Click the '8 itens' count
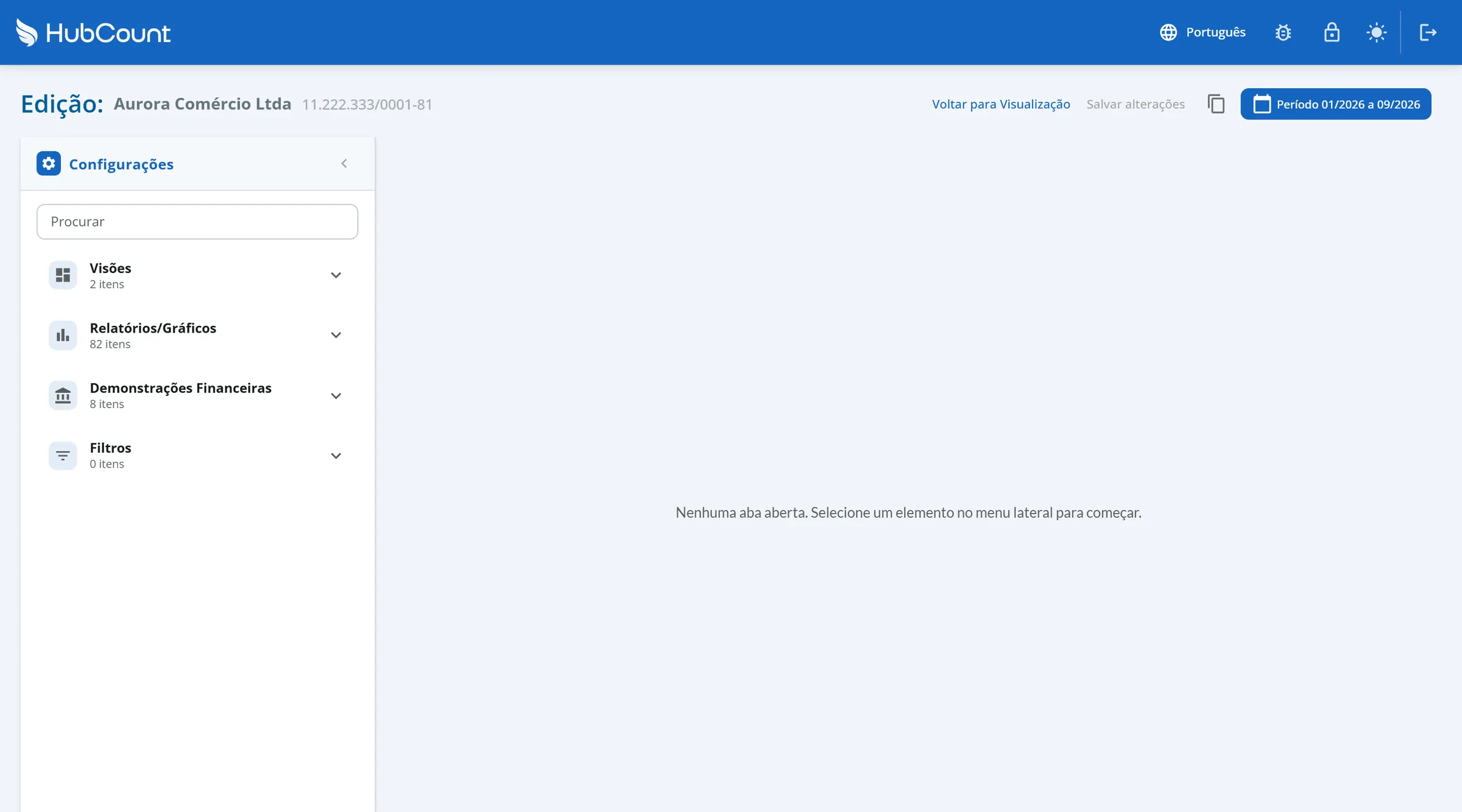Image resolution: width=1462 pixels, height=812 pixels. [x=107, y=404]
